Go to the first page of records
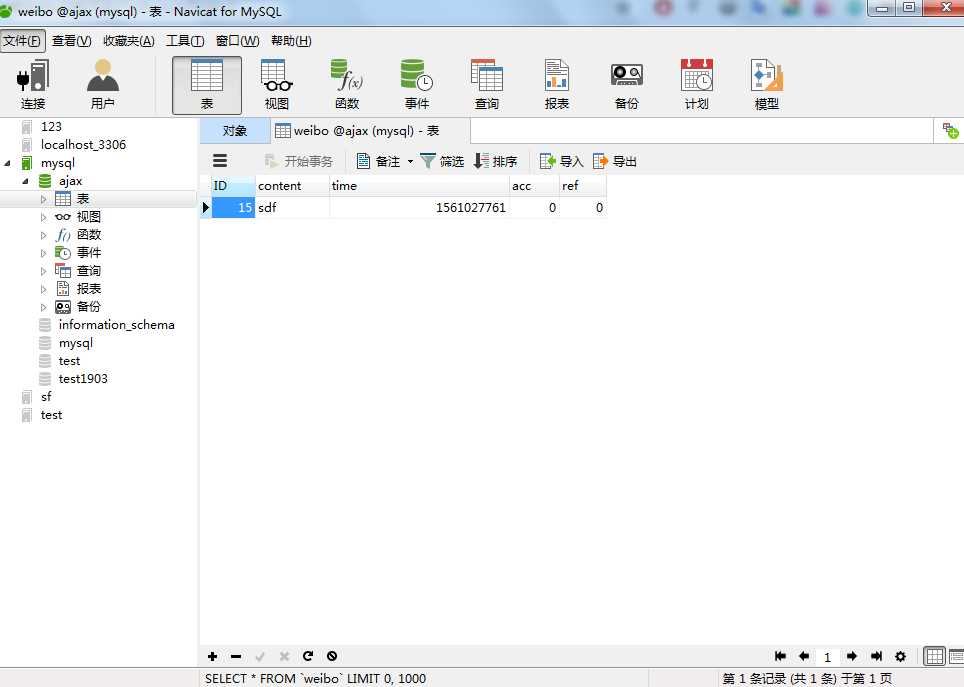Image resolution: width=964 pixels, height=687 pixels. coord(780,656)
